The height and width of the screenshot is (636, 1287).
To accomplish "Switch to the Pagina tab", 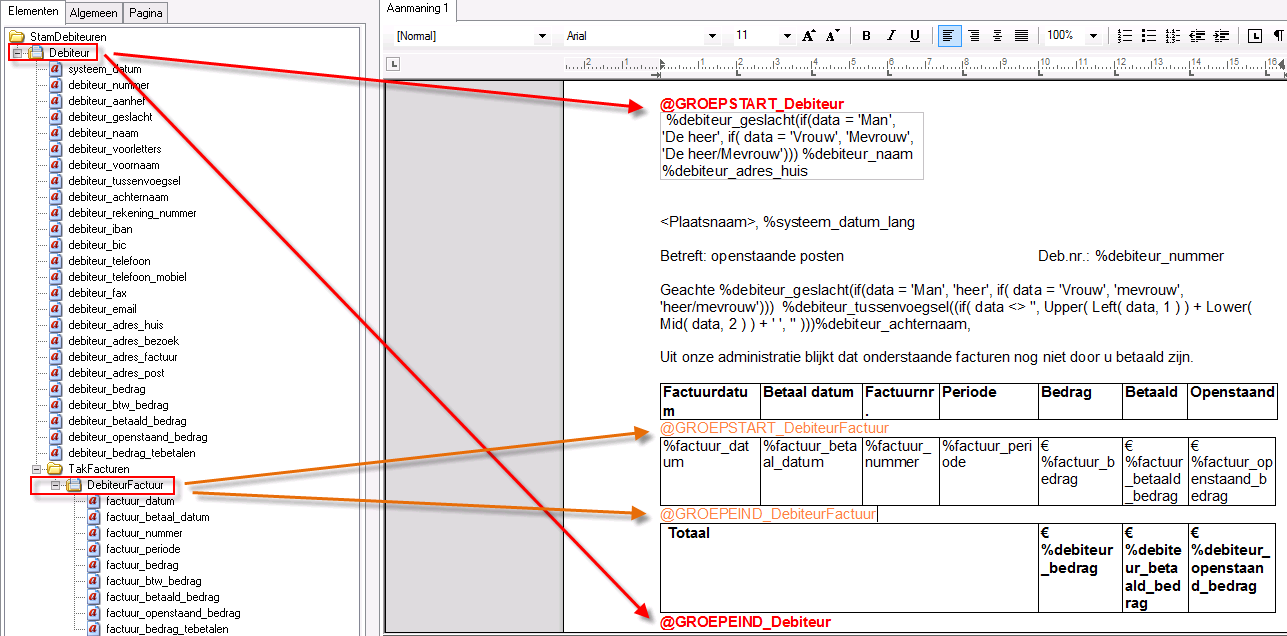I will tap(146, 13).
